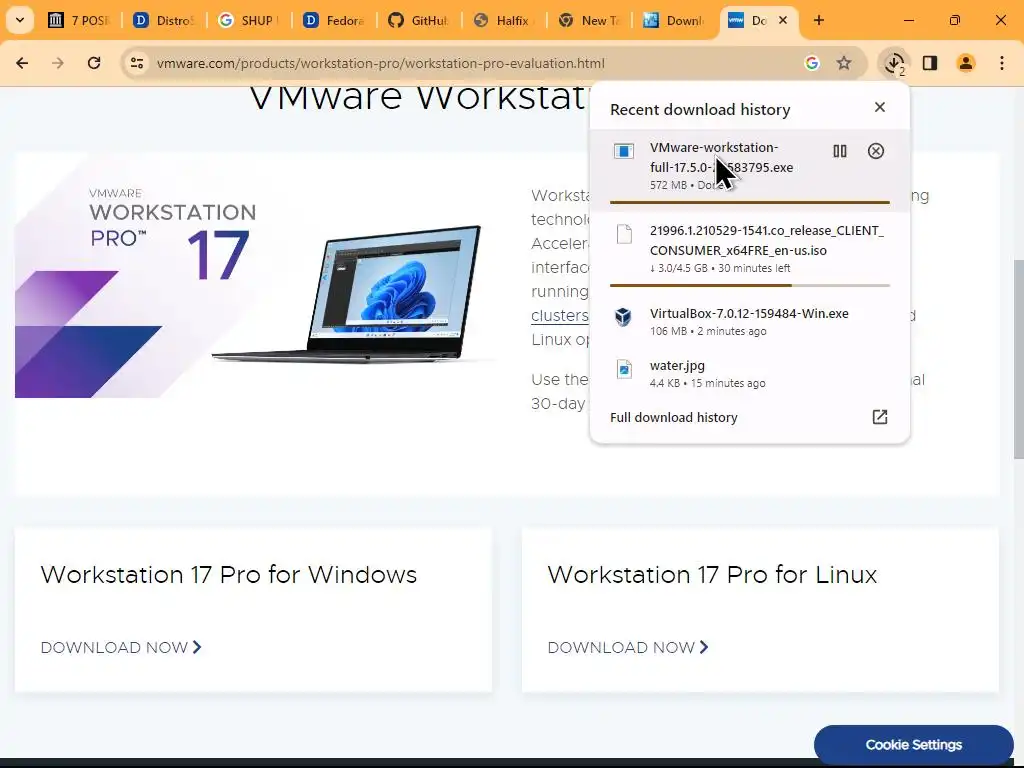This screenshot has height=768, width=1024.
Task: Restore down the Chrome window
Action: pos(955,20)
